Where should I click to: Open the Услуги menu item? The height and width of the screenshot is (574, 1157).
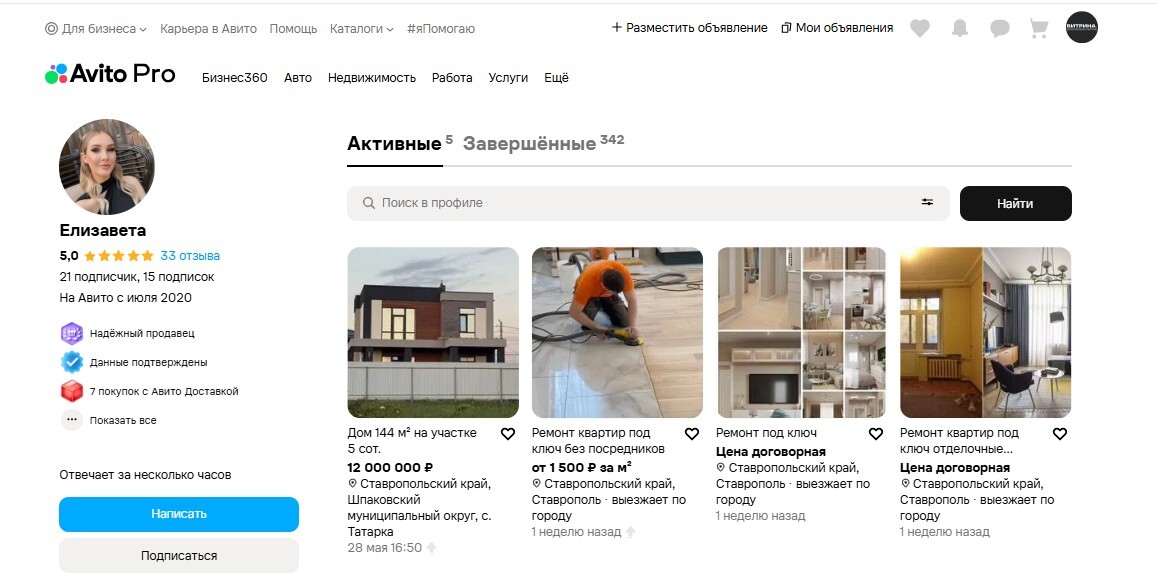(x=508, y=77)
